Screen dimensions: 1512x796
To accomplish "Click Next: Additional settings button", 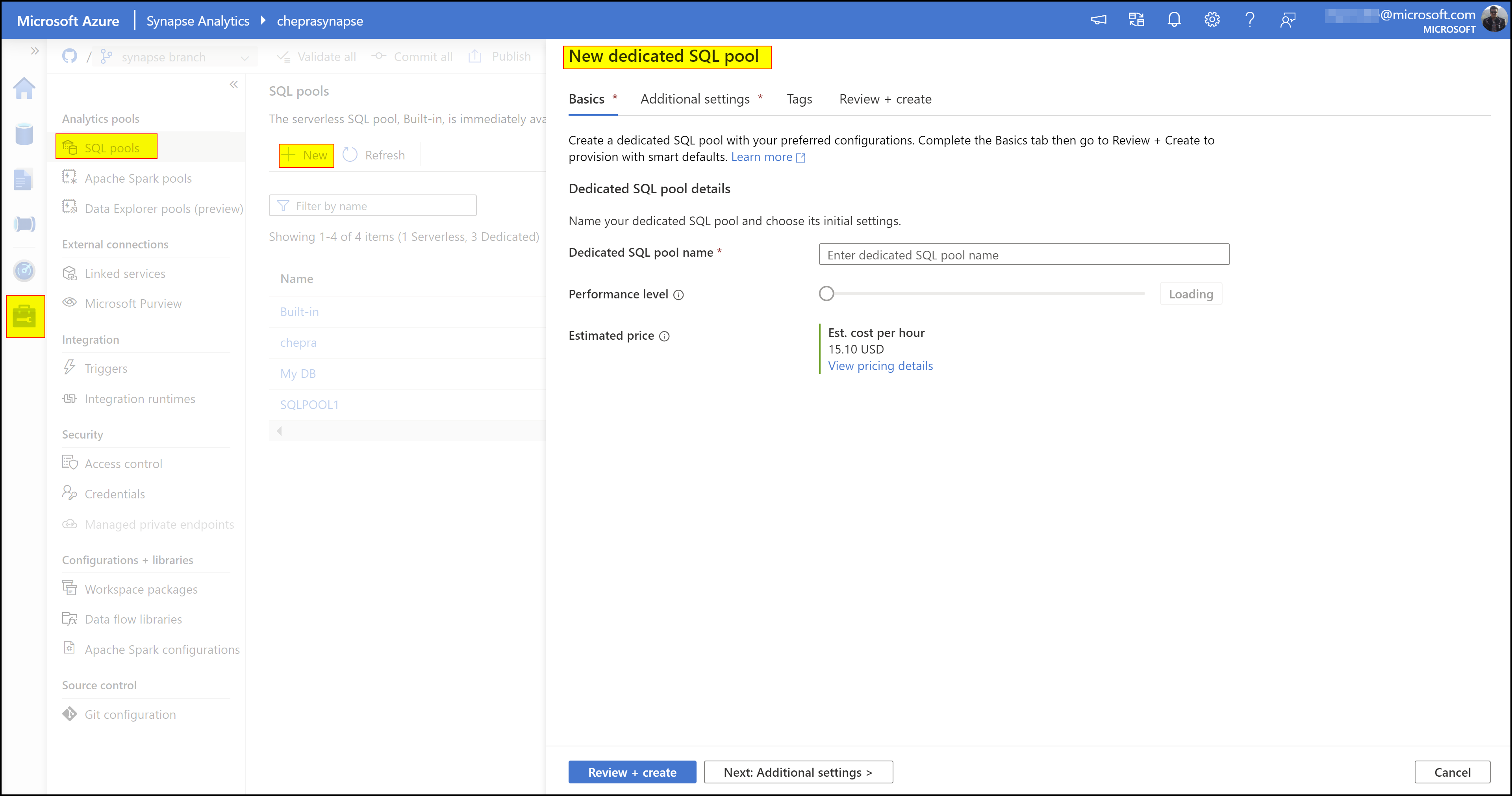I will [x=798, y=772].
